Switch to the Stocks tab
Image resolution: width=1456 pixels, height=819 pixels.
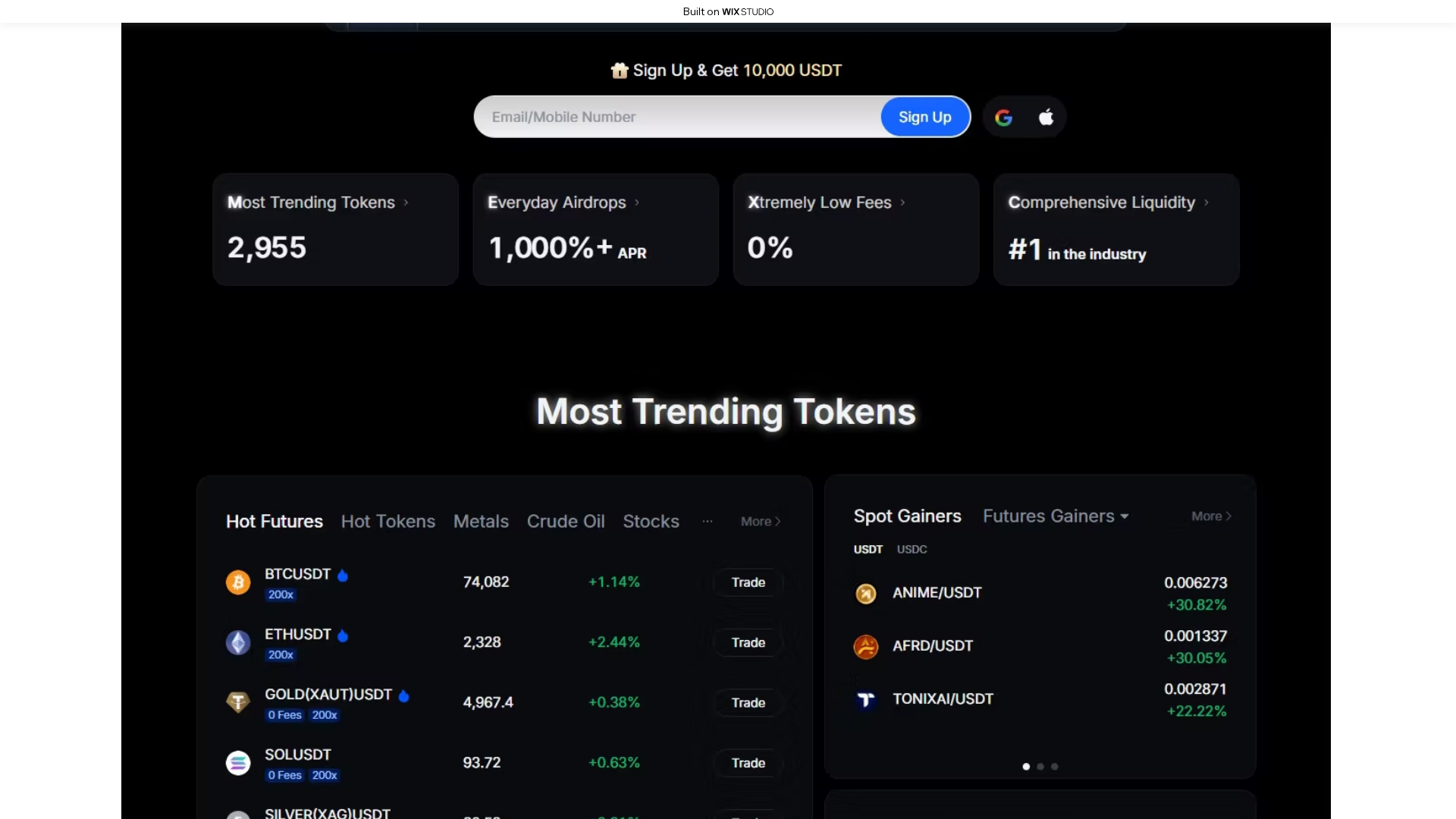[x=651, y=522]
